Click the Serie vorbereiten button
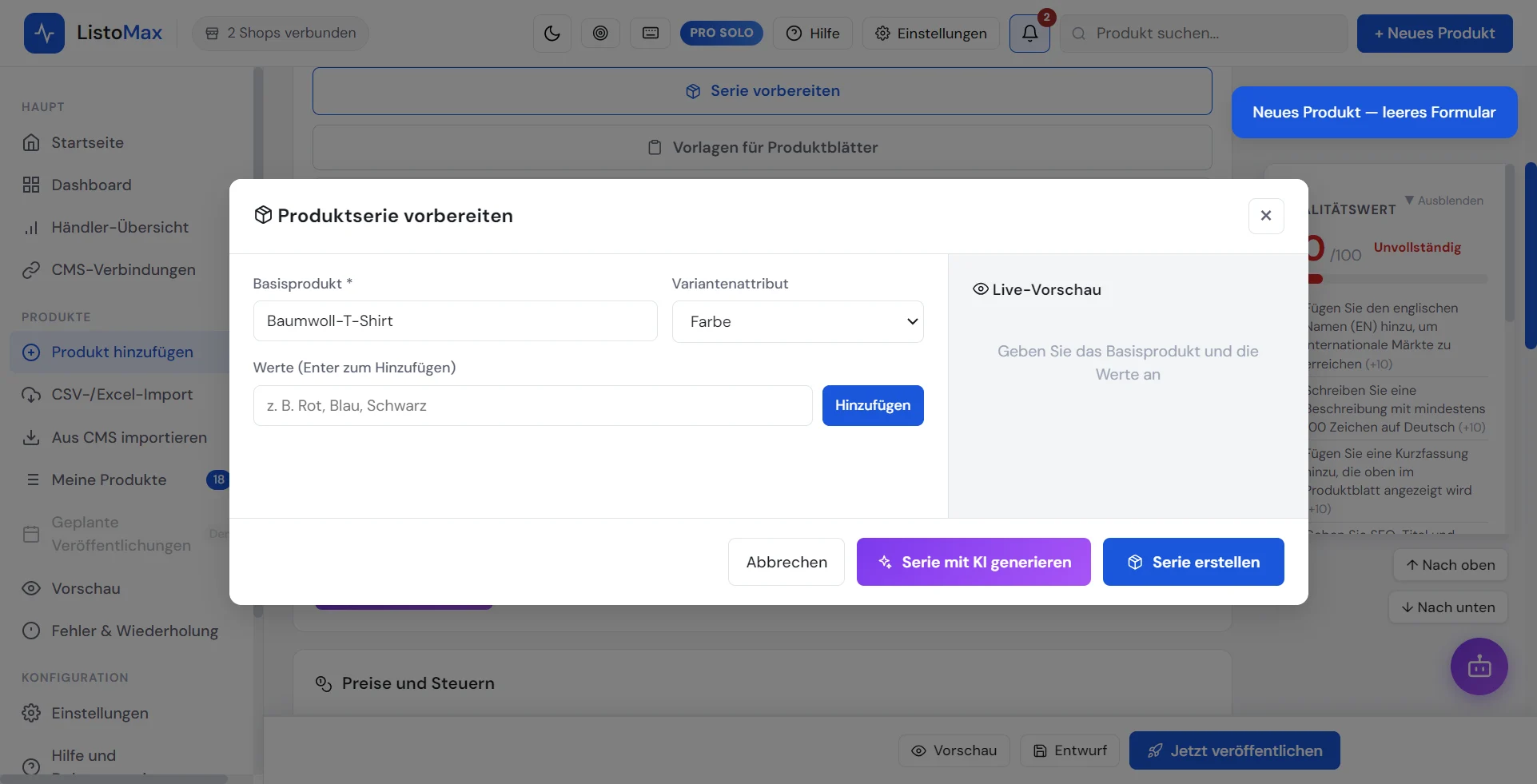This screenshot has height=784, width=1537. click(762, 91)
